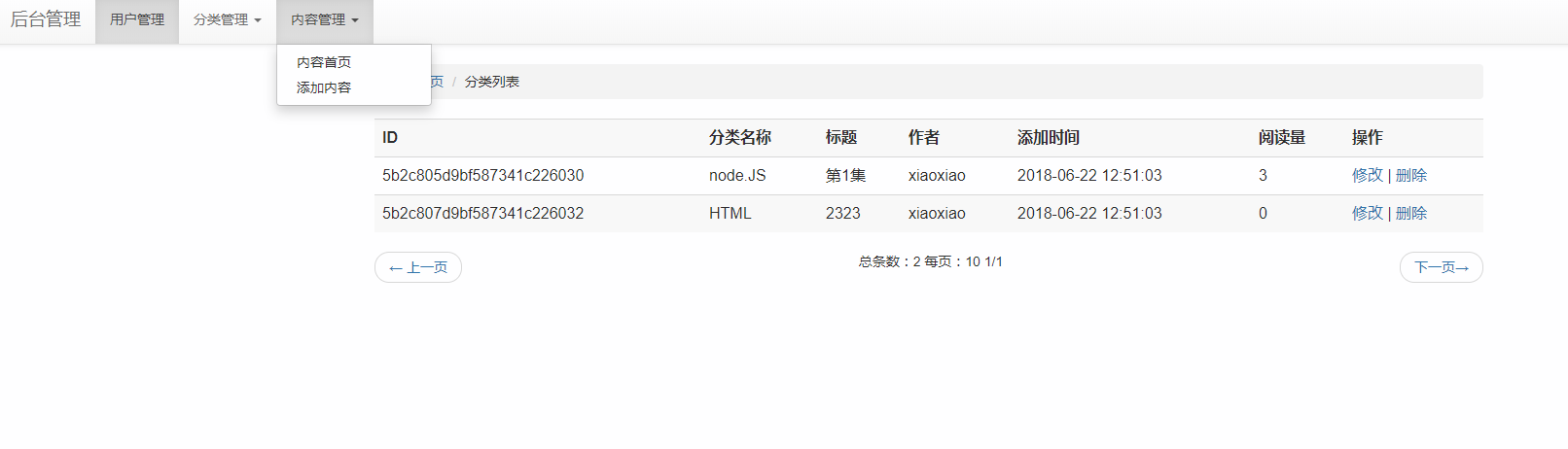Click 添加时间 value in the node.JS row
1568x449 pixels.
click(1089, 175)
